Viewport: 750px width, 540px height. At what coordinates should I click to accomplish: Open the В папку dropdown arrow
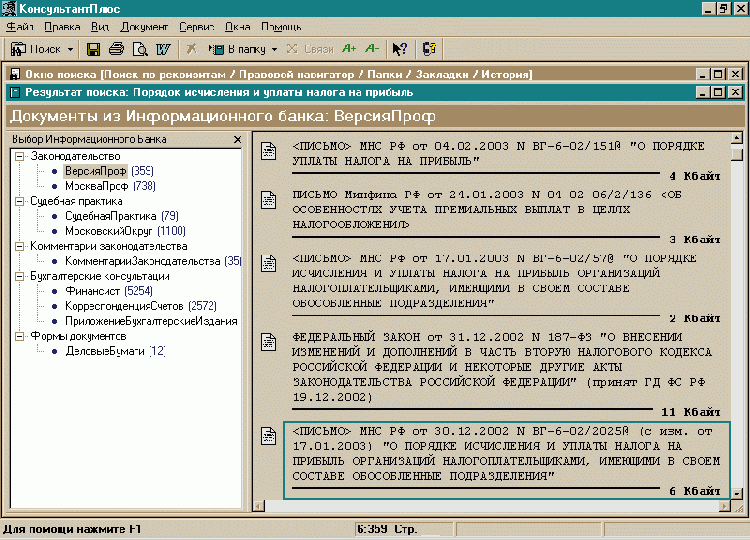pyautogui.click(x=274, y=49)
